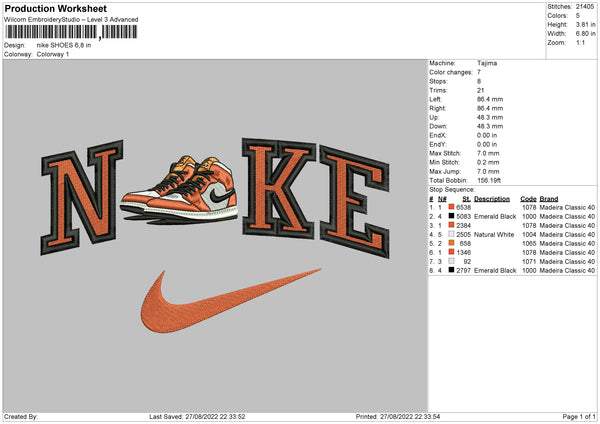Click the Production Worksheet title
This screenshot has width=600, height=424.
[x=55, y=8]
